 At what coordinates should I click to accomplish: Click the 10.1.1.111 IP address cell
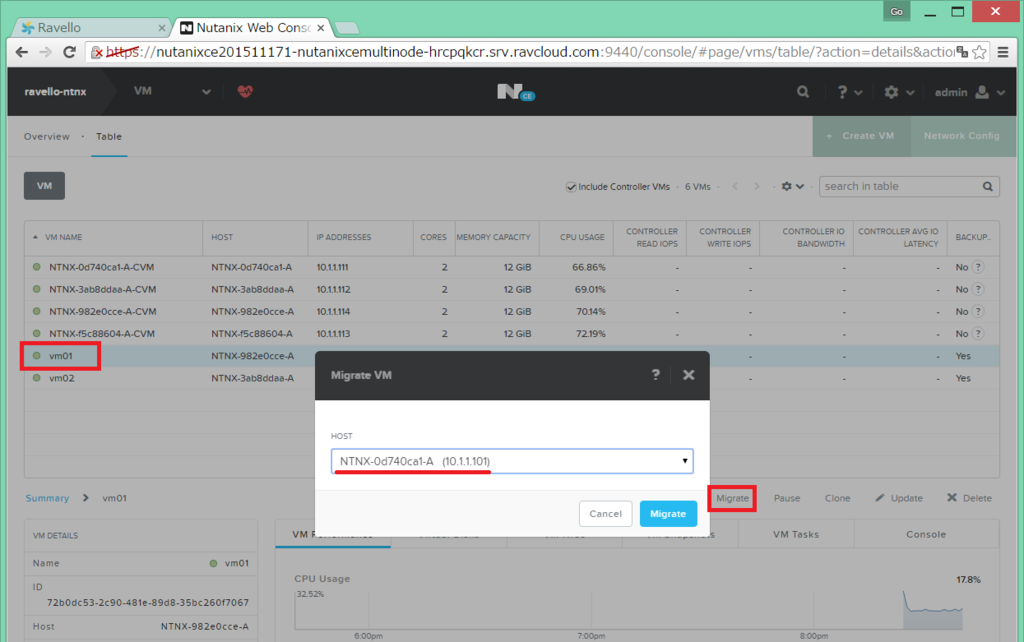tap(332, 267)
